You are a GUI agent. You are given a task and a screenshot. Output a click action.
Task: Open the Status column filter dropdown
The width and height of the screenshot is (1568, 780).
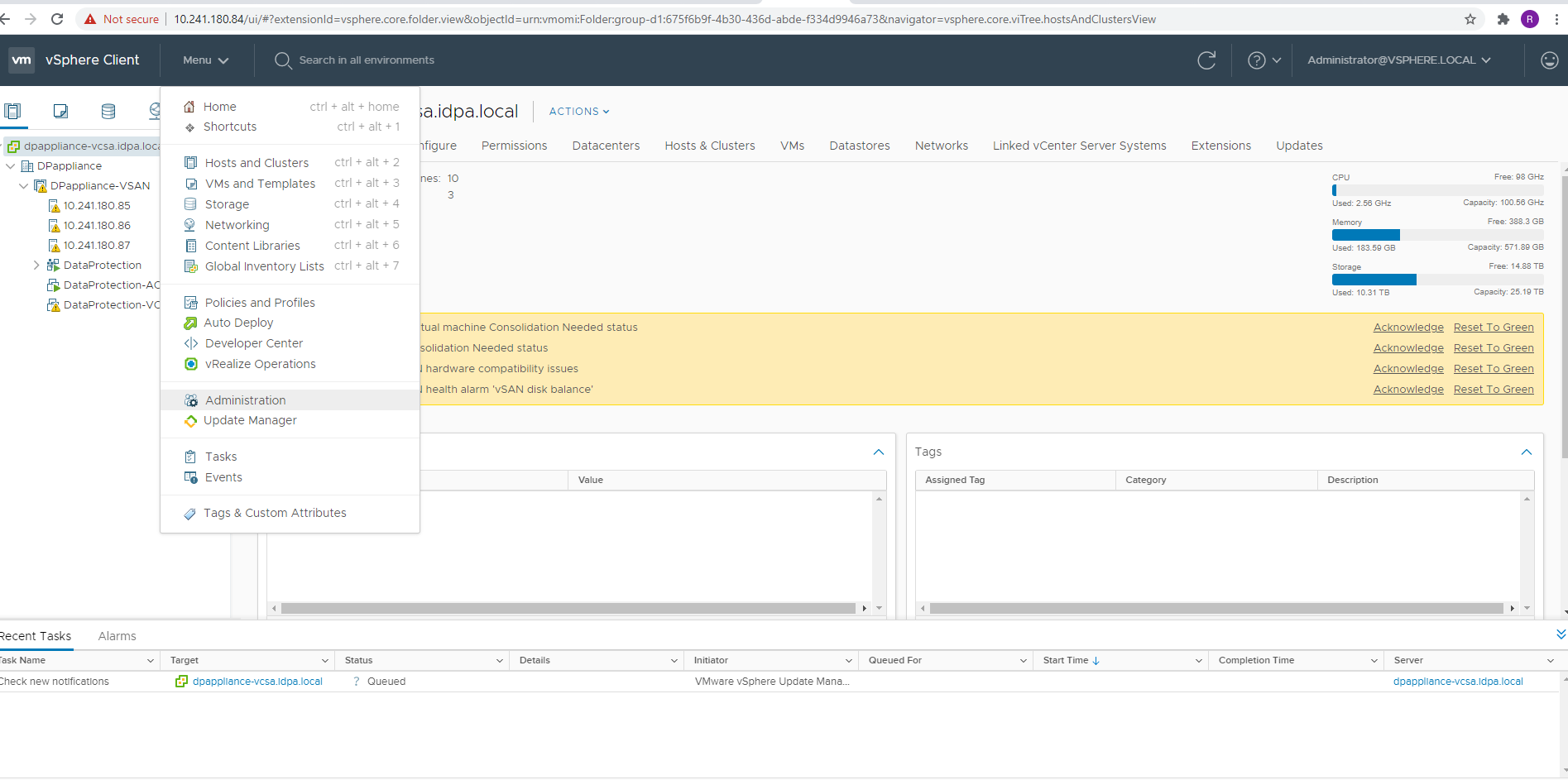click(498, 660)
